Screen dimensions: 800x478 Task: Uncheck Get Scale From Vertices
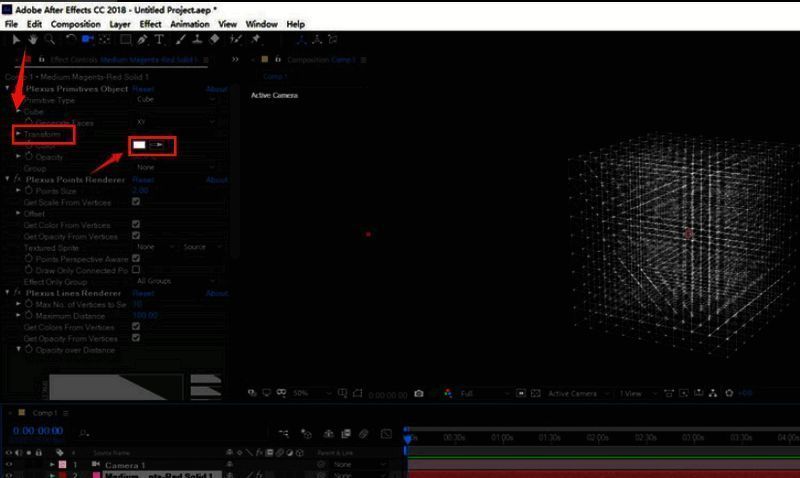pyautogui.click(x=136, y=202)
